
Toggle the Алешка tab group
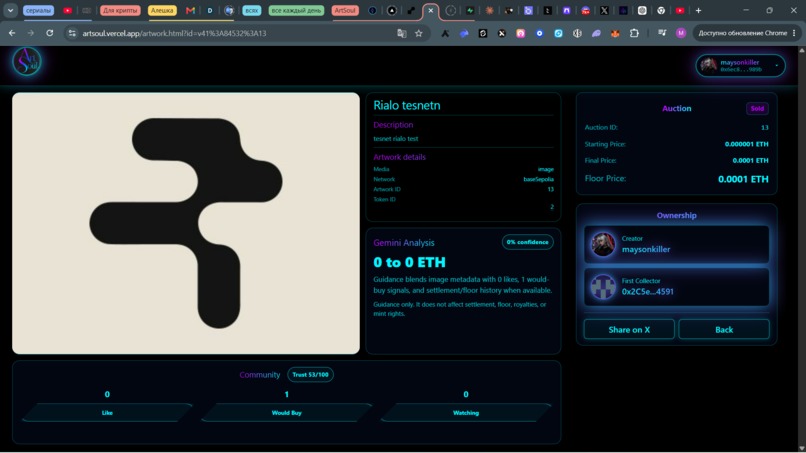click(162, 10)
